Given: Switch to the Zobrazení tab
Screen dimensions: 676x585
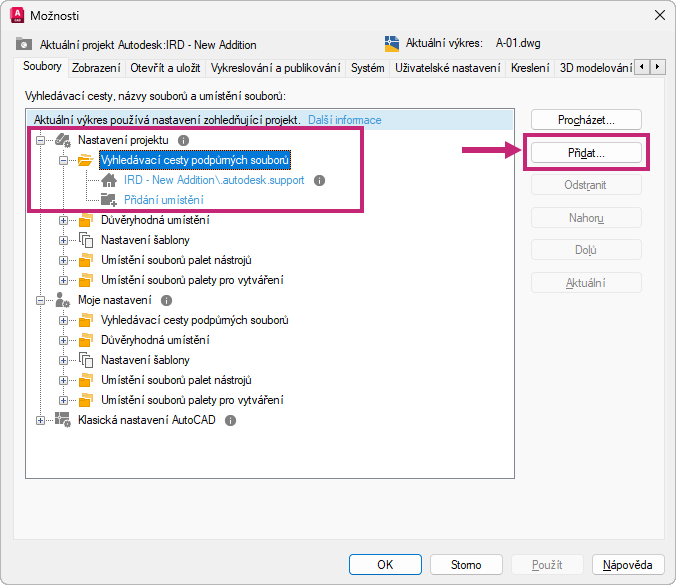Looking at the screenshot, I should coord(96,68).
